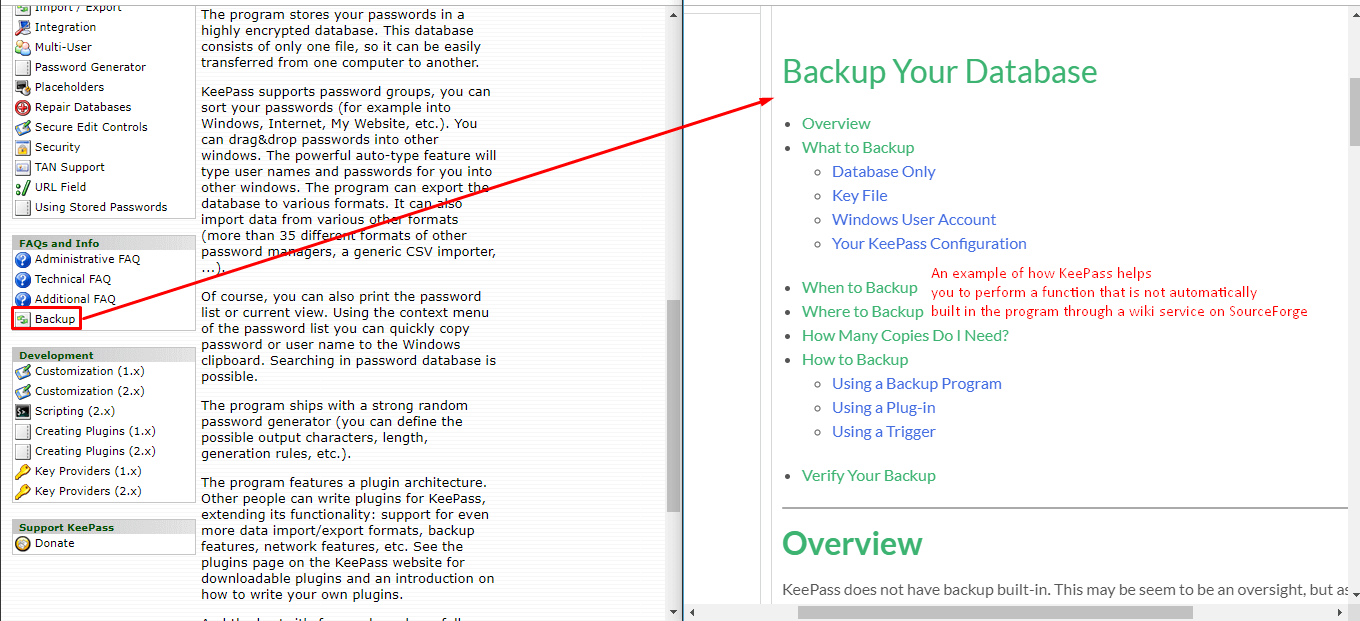Click the Creating Plugins (2.x) page icon

coord(23,451)
